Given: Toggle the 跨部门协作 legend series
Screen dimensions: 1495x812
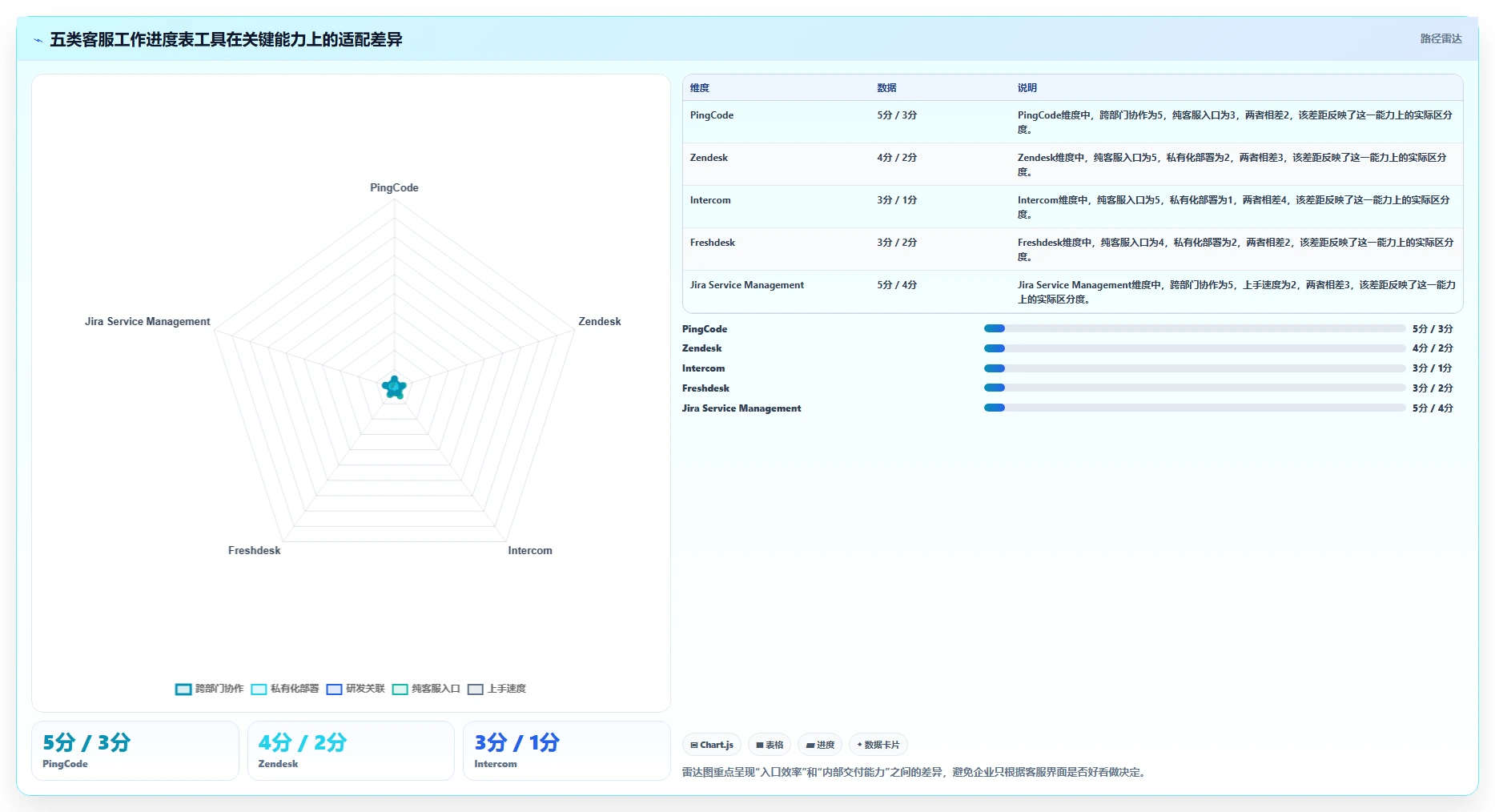Looking at the screenshot, I should 209,689.
